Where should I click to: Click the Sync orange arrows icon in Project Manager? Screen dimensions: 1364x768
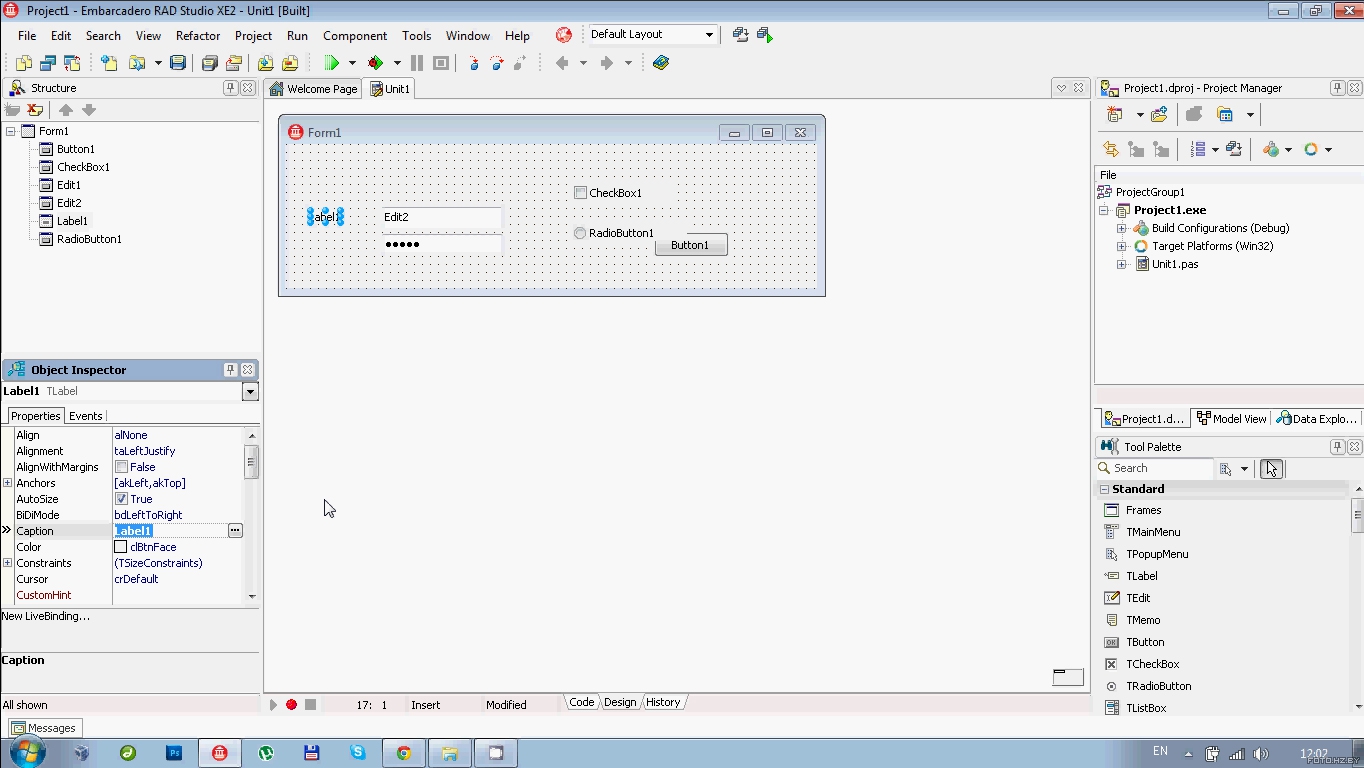pyautogui.click(x=1111, y=149)
